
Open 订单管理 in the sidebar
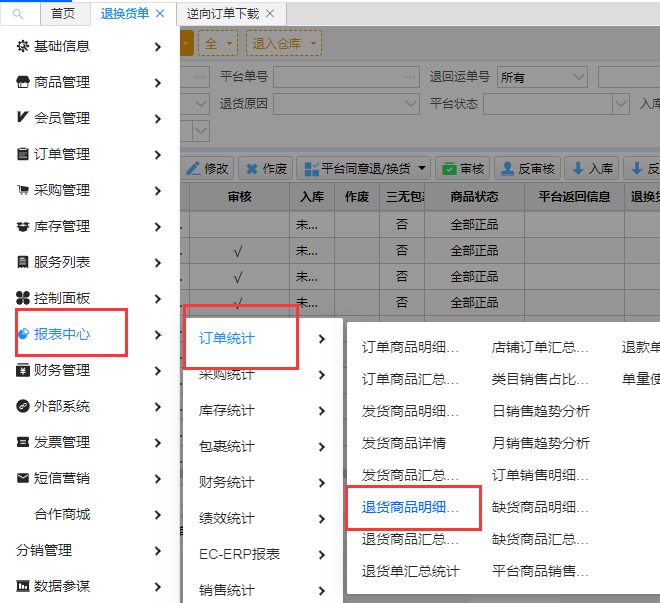62,154
